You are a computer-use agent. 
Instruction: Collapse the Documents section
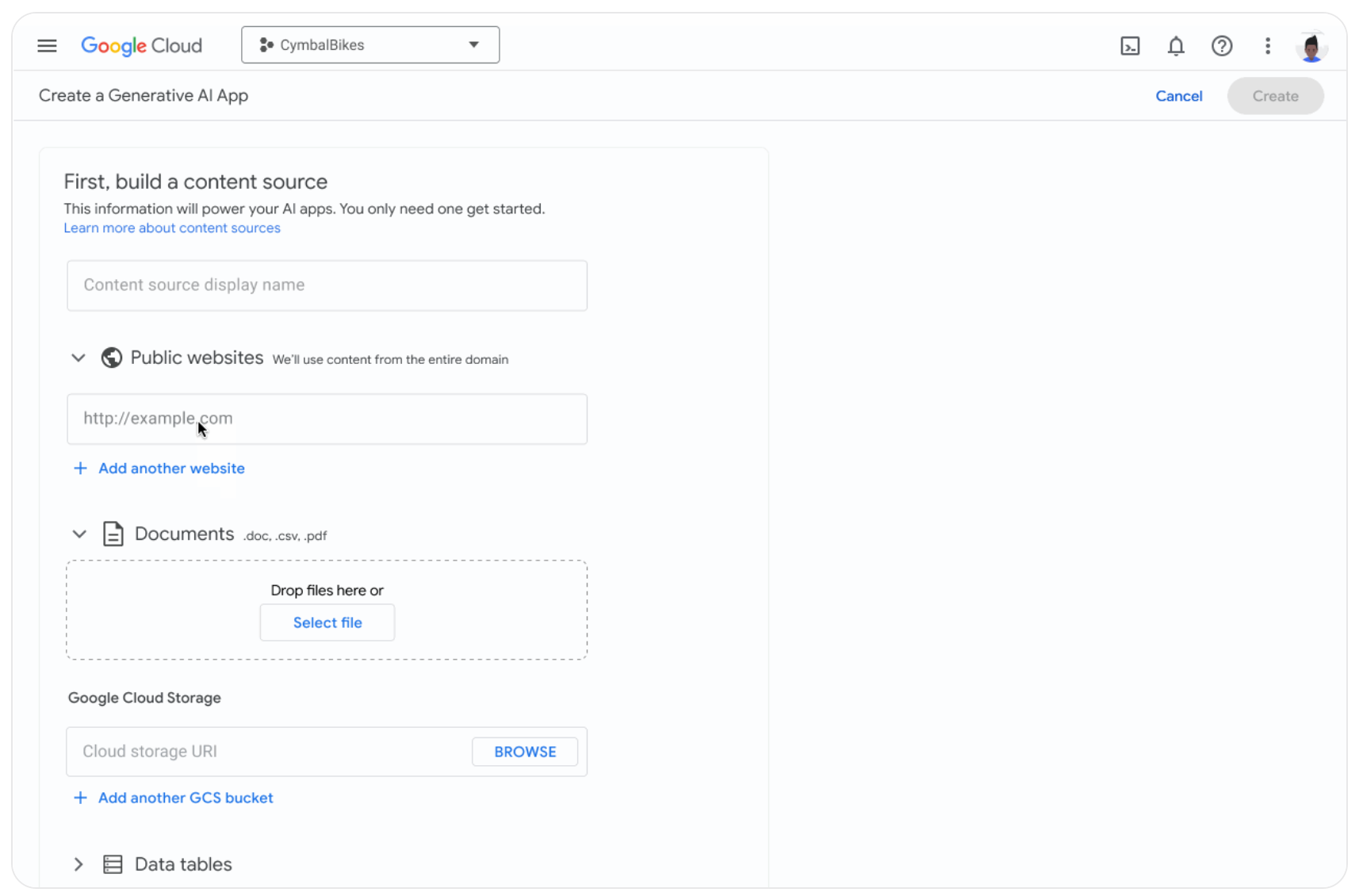click(x=79, y=534)
